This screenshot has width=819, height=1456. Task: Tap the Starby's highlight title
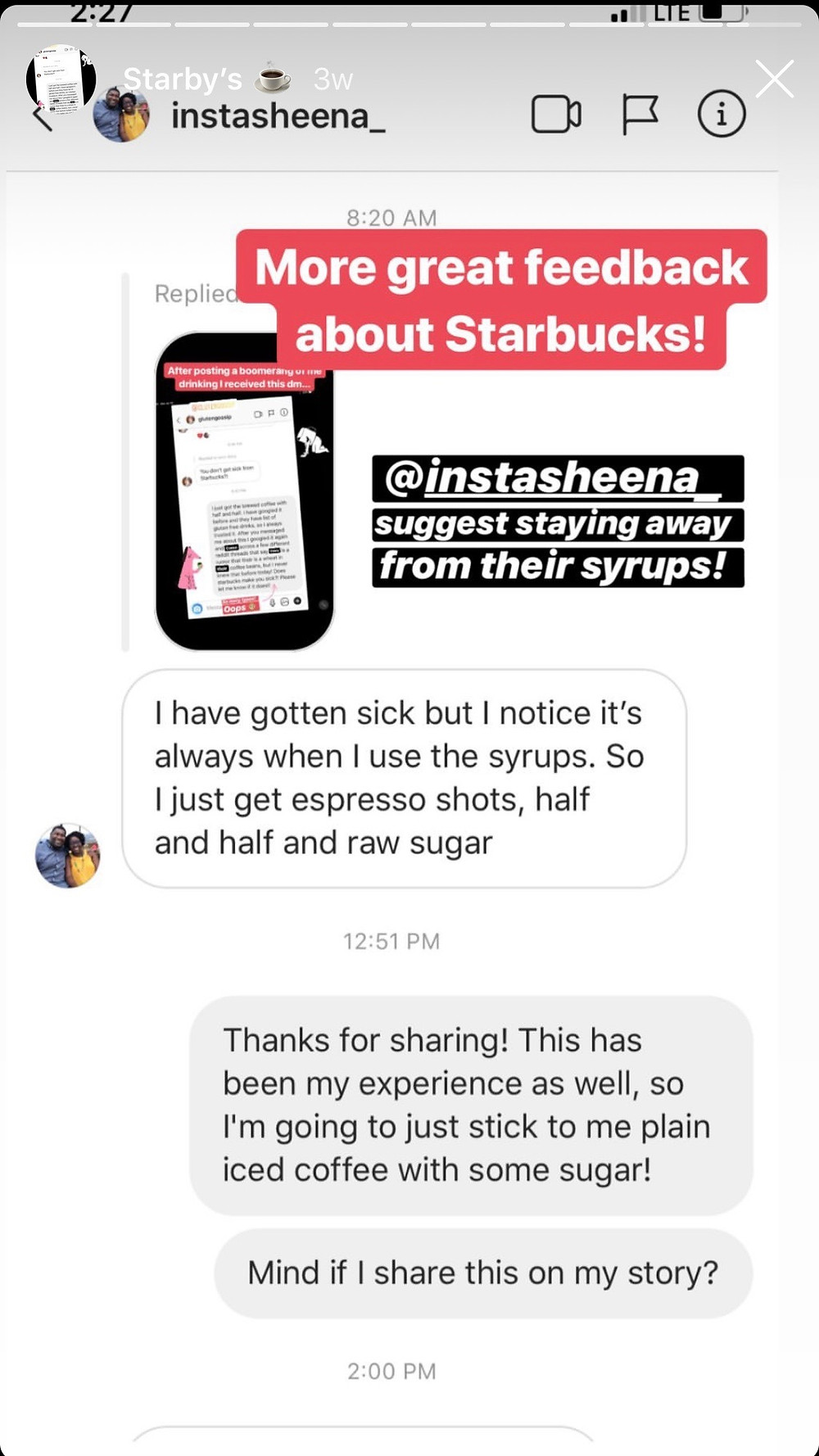click(182, 79)
